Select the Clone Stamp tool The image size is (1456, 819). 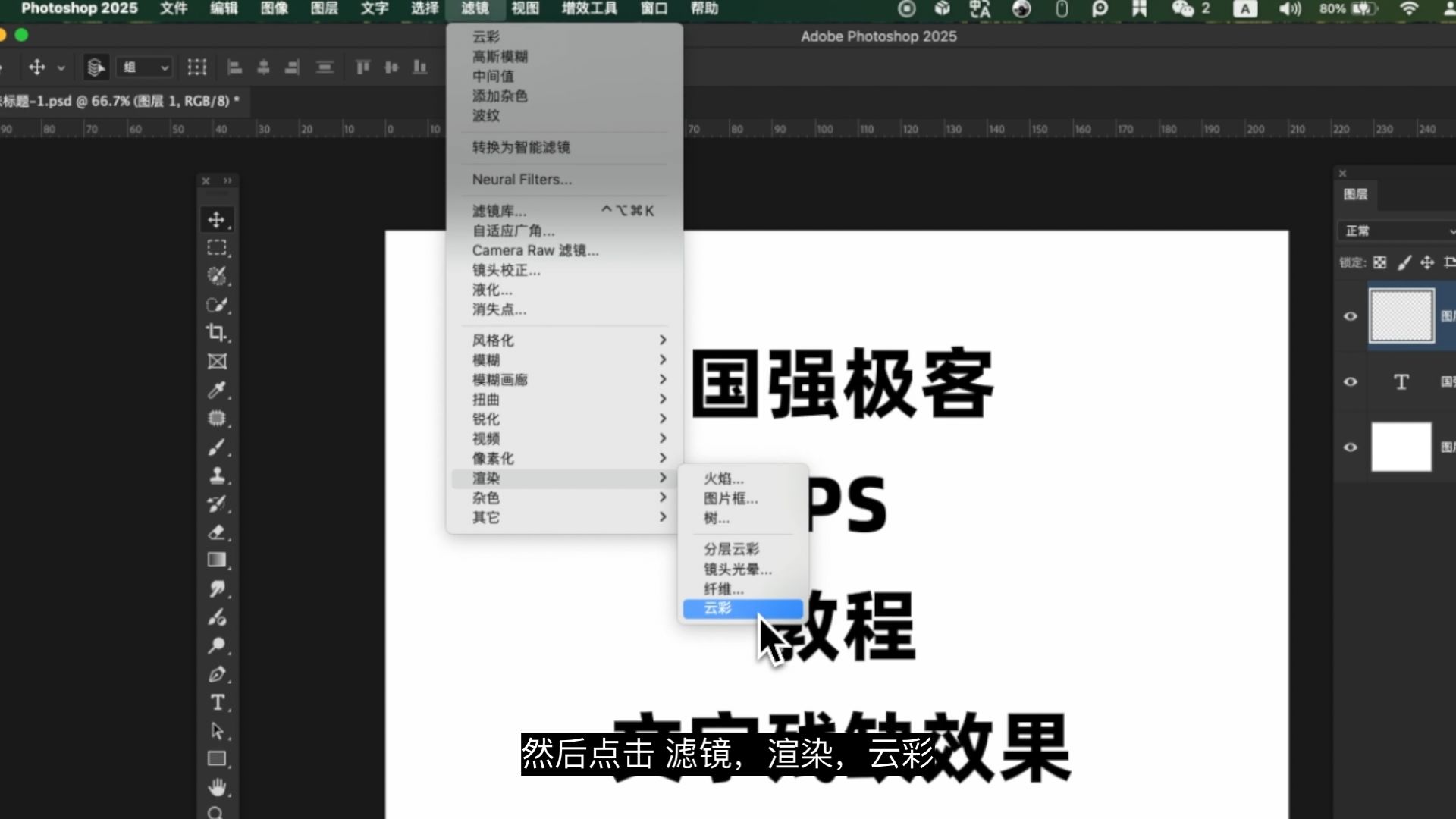(x=217, y=475)
